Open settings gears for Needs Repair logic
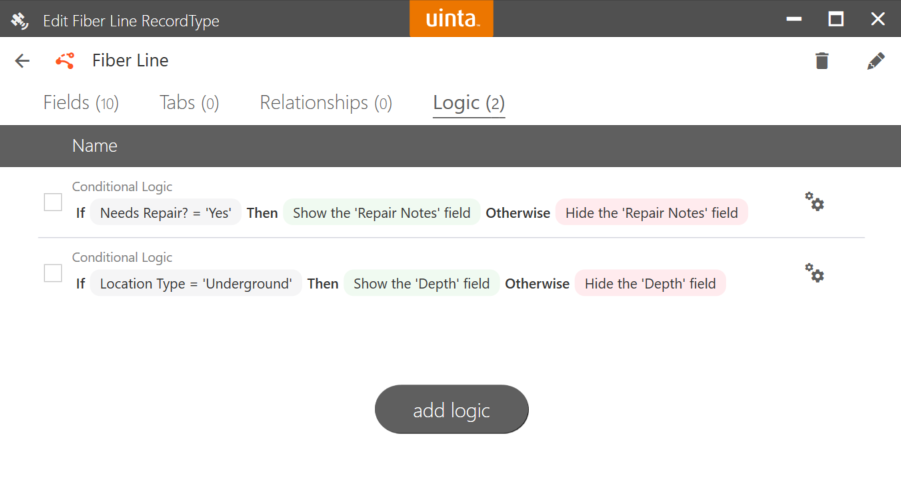Viewport: 901px width, 478px height. (814, 202)
